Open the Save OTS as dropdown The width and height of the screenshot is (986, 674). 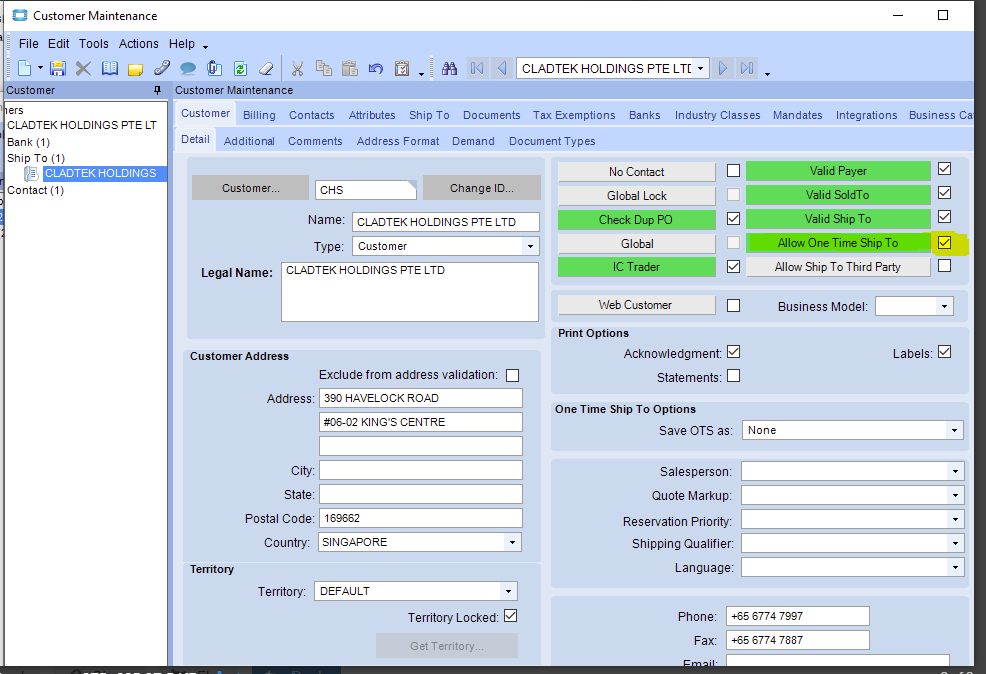click(955, 431)
